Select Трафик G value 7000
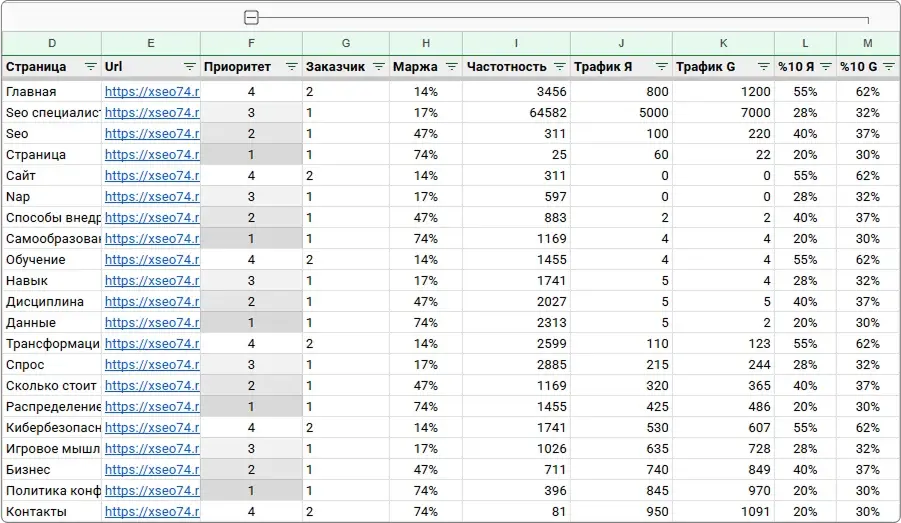The width and height of the screenshot is (901, 523). 723,113
